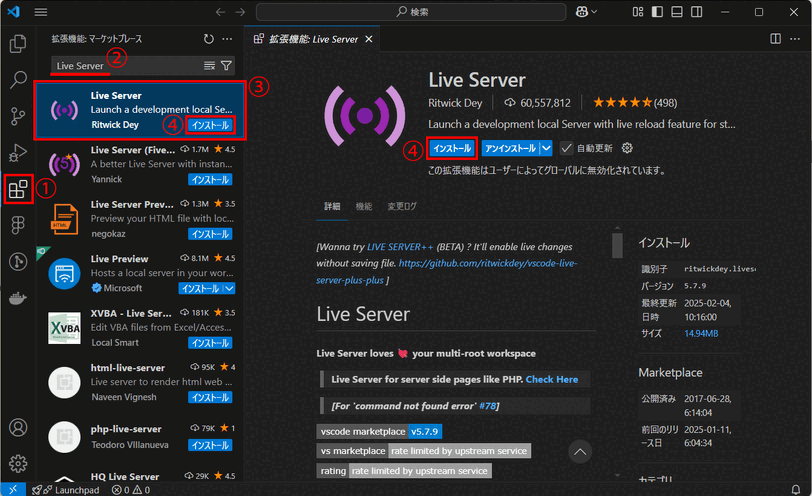Open the extensions filter funnel
Image resolution: width=812 pixels, height=496 pixels.
(x=226, y=66)
